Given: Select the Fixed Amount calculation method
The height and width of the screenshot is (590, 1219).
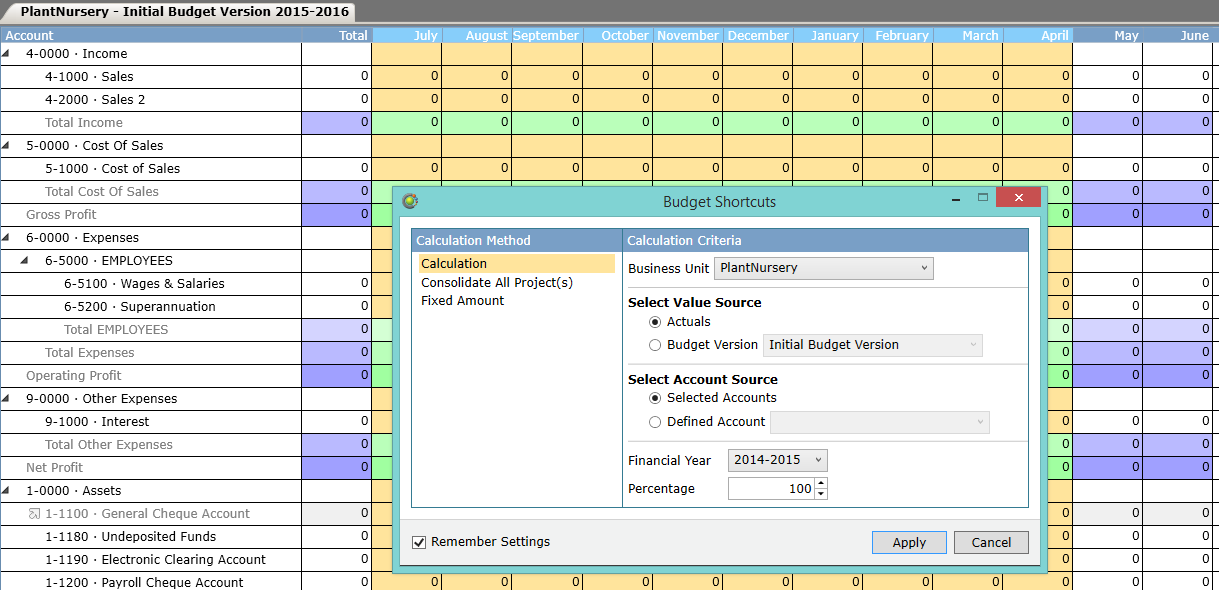Looking at the screenshot, I should pos(464,300).
